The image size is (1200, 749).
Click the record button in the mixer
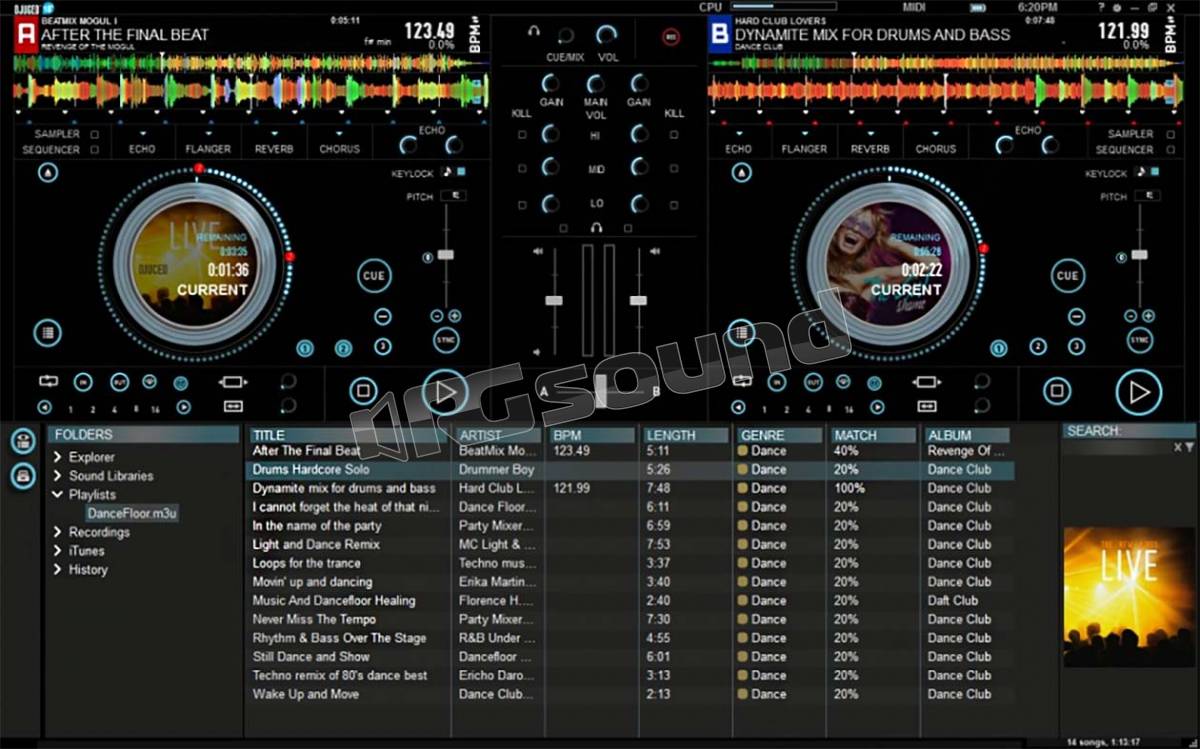click(670, 38)
